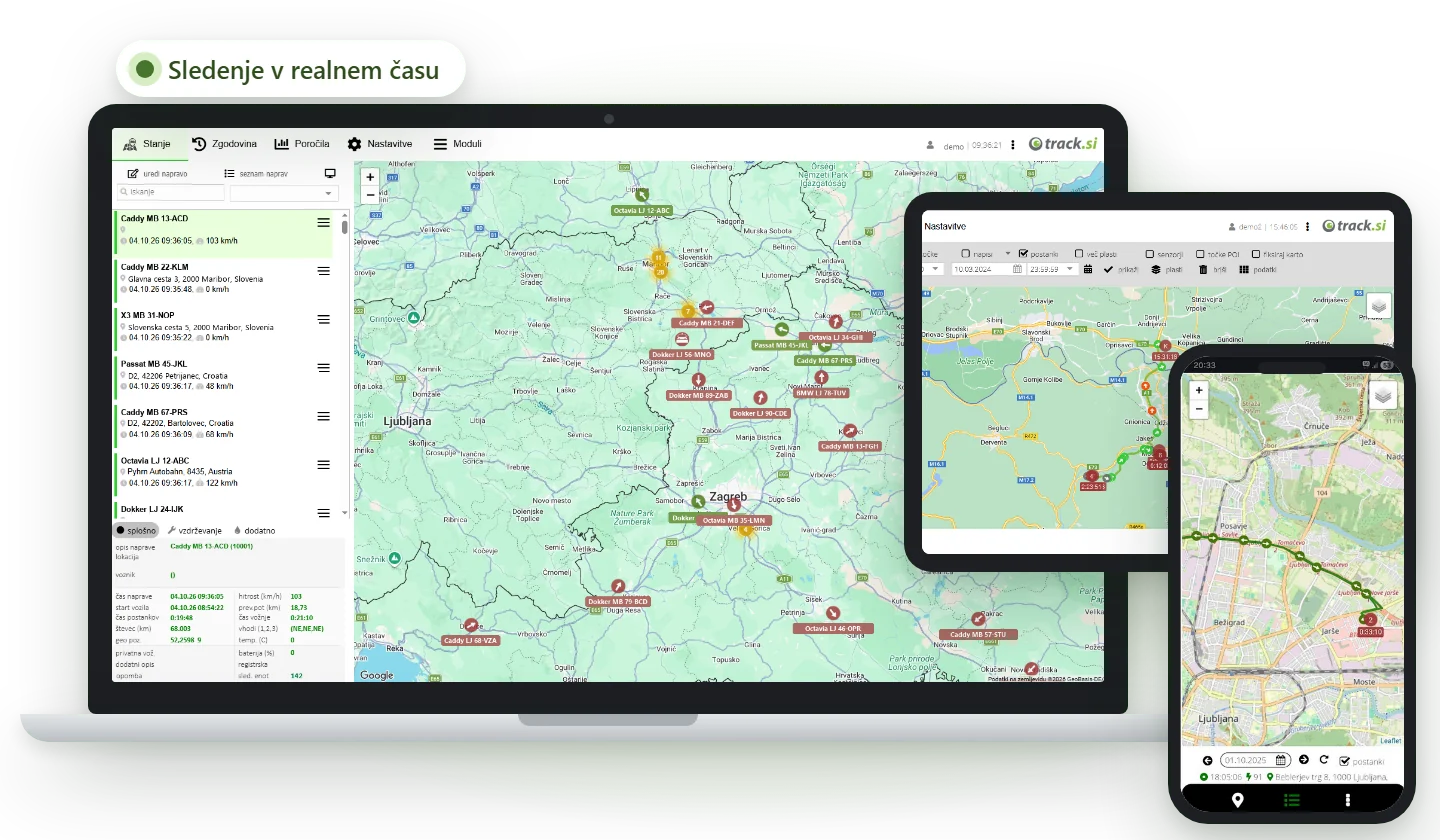Enable 'senzorji' checkbox on tablet

pyautogui.click(x=1150, y=254)
